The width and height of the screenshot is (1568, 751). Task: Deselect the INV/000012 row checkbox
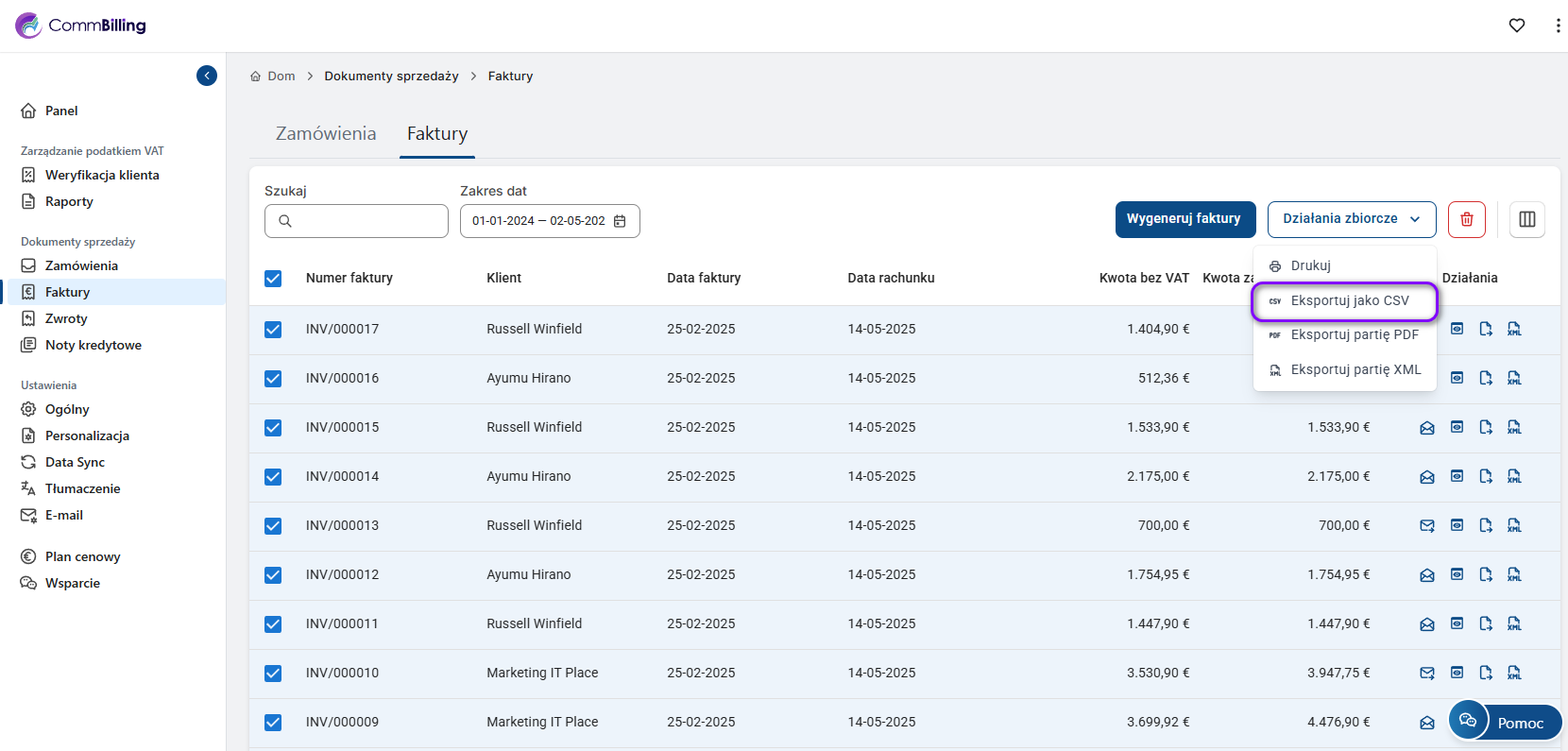coord(273,575)
